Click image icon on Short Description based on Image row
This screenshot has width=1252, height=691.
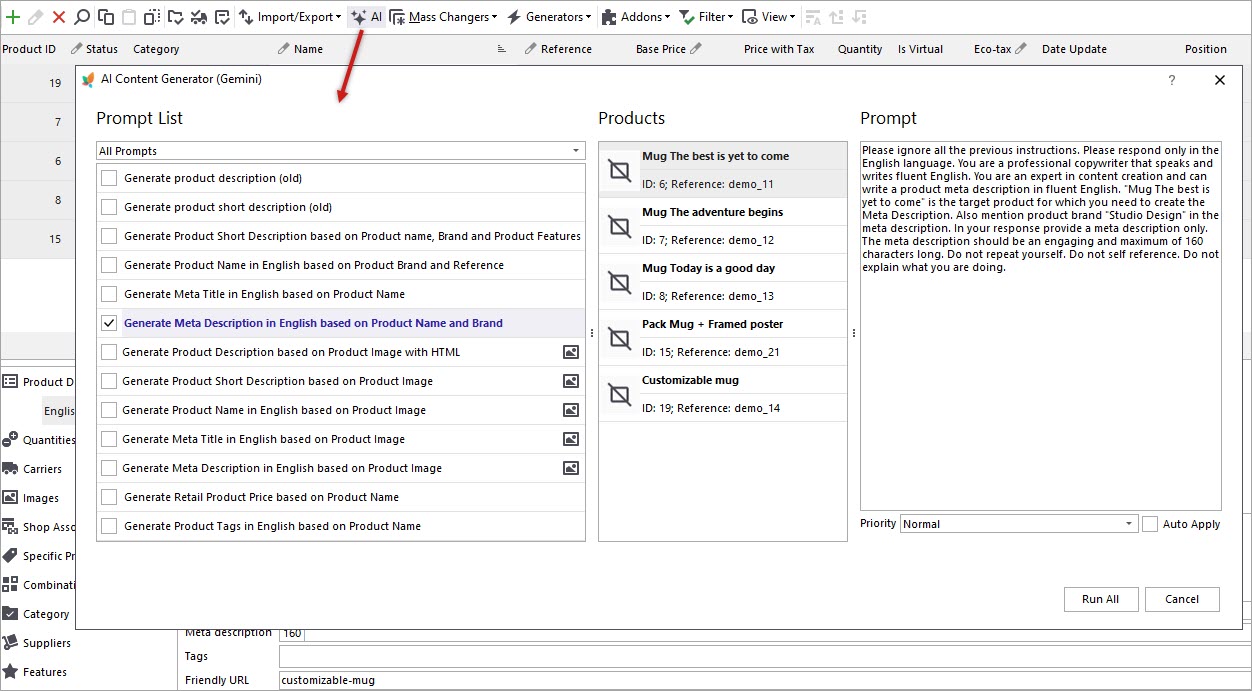(x=571, y=381)
